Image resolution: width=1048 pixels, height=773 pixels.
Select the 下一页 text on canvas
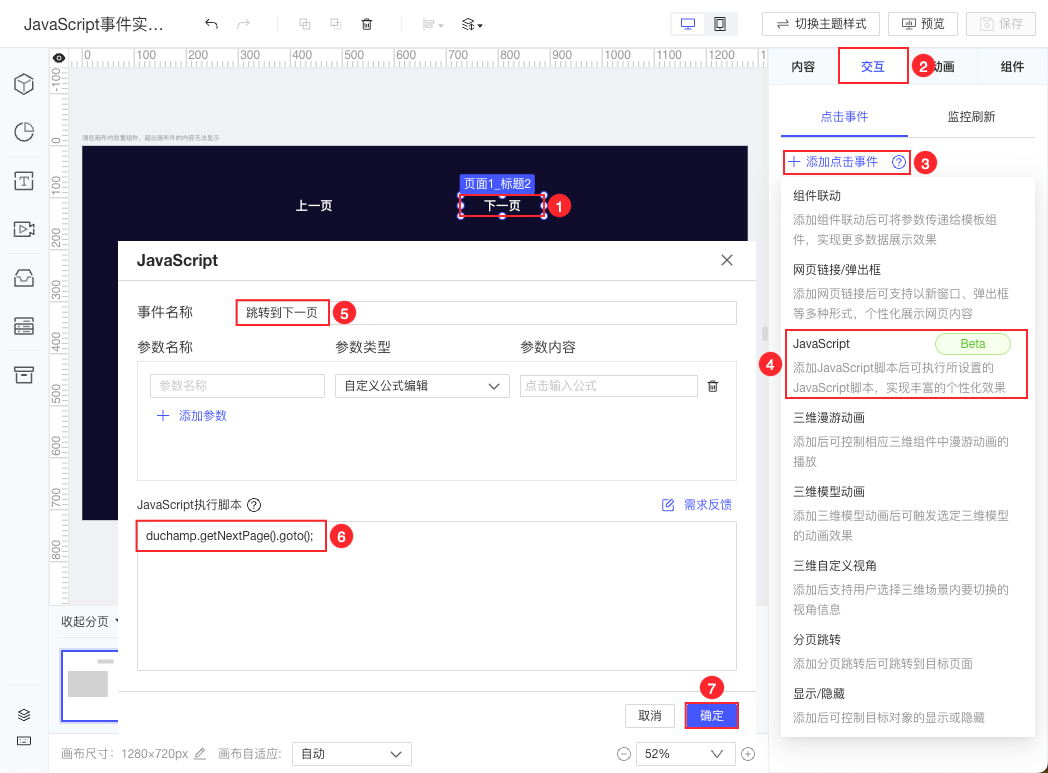tap(502, 206)
